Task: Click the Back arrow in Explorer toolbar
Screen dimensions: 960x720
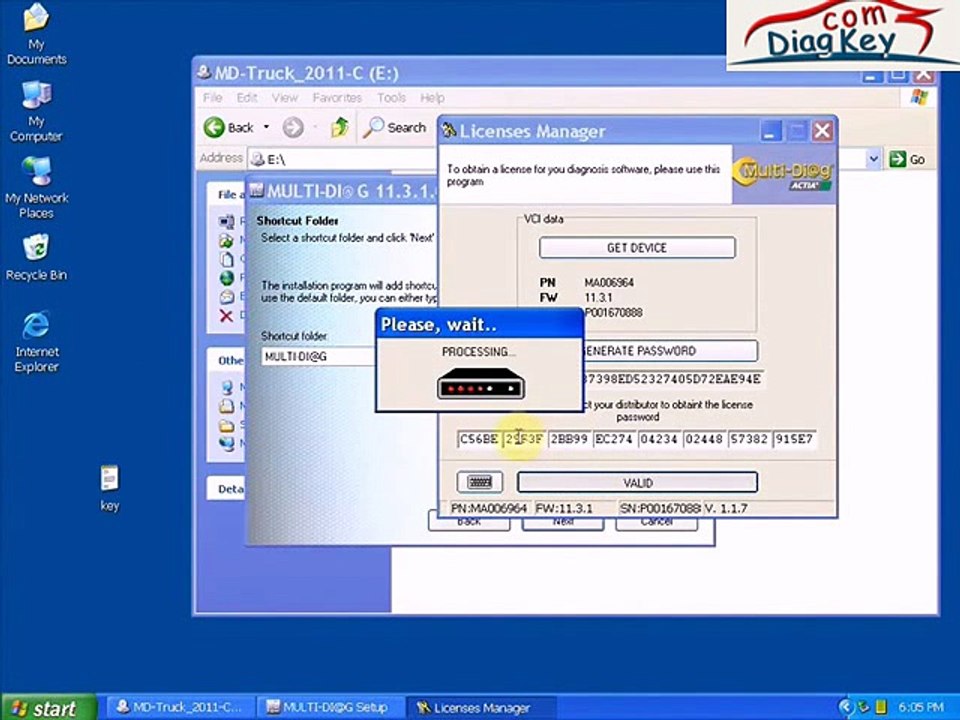Action: click(229, 127)
